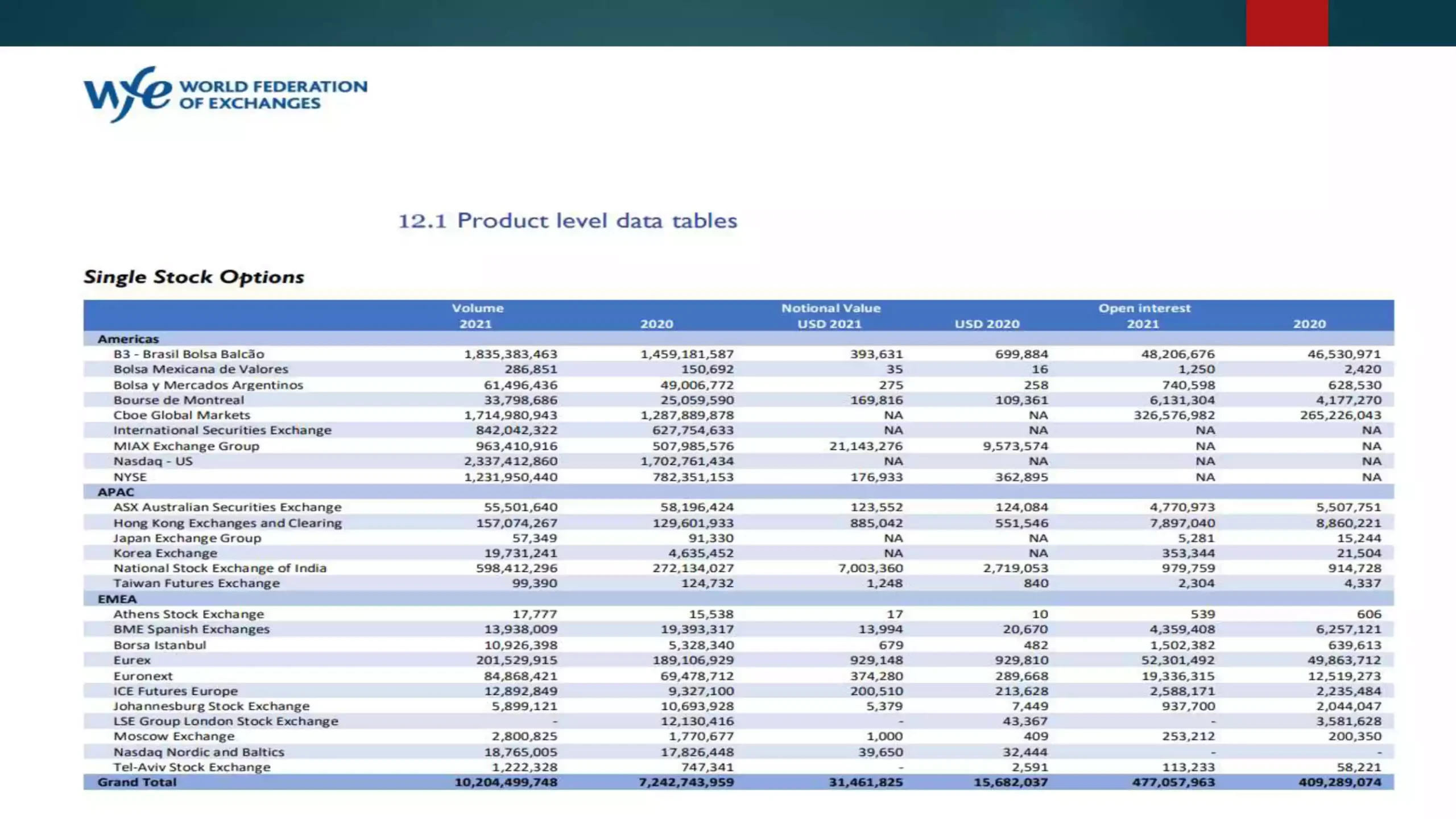Viewport: 1456px width, 819px height.
Task: Click the B3 volume value 1,835,383,463
Action: point(511,354)
